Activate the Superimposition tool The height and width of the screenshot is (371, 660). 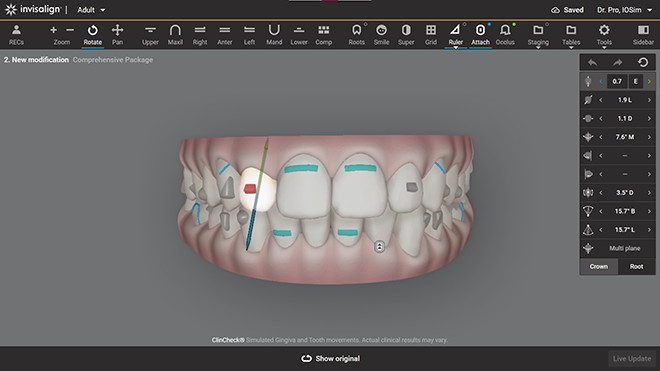[406, 35]
